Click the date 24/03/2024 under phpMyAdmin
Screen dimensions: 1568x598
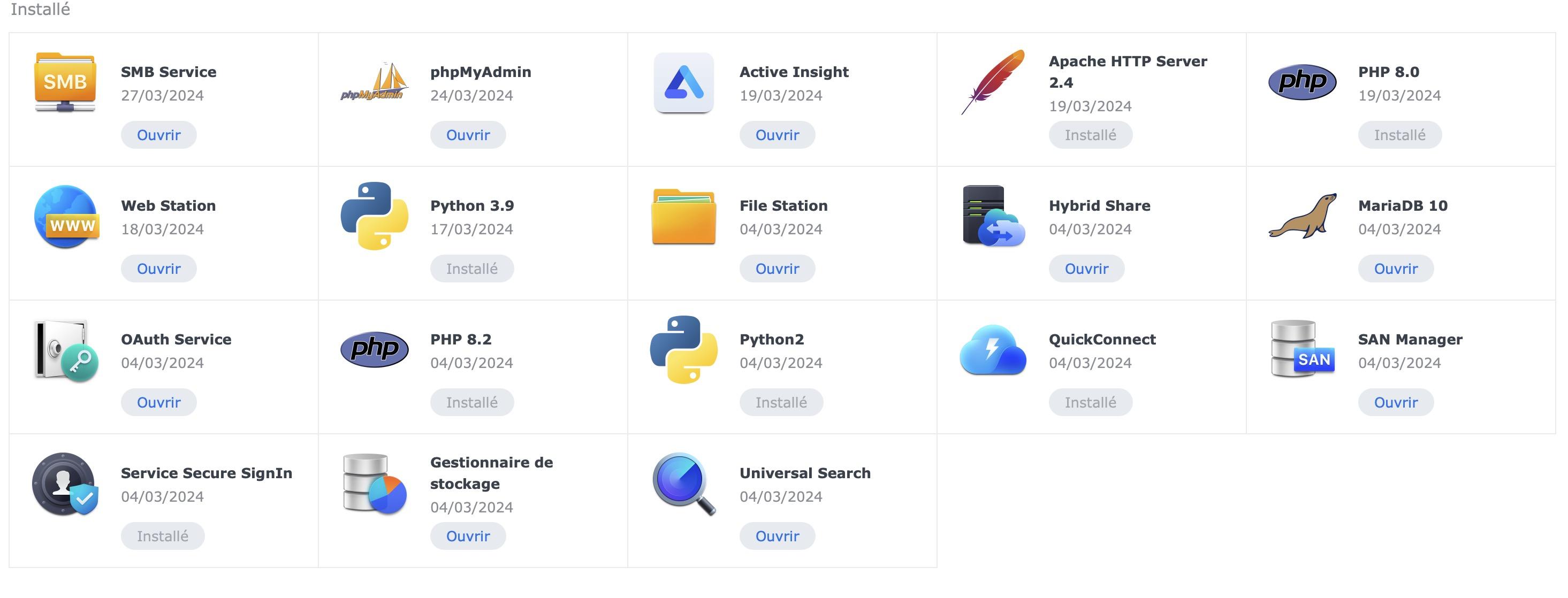(471, 96)
